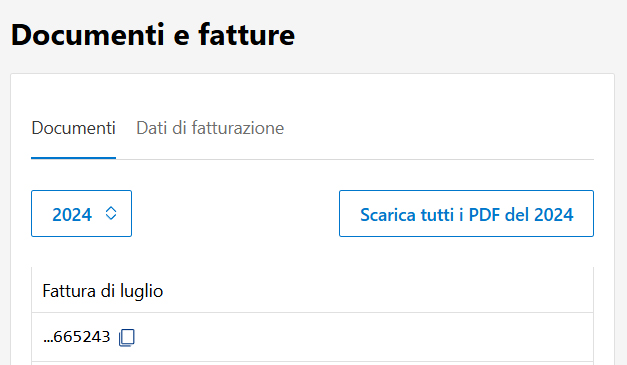Select the Documenti tab
This screenshot has height=365, width=627.
pyautogui.click(x=74, y=128)
